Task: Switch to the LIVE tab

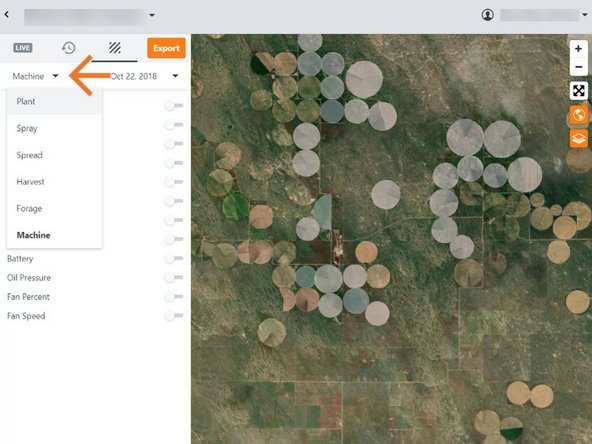Action: tap(23, 48)
